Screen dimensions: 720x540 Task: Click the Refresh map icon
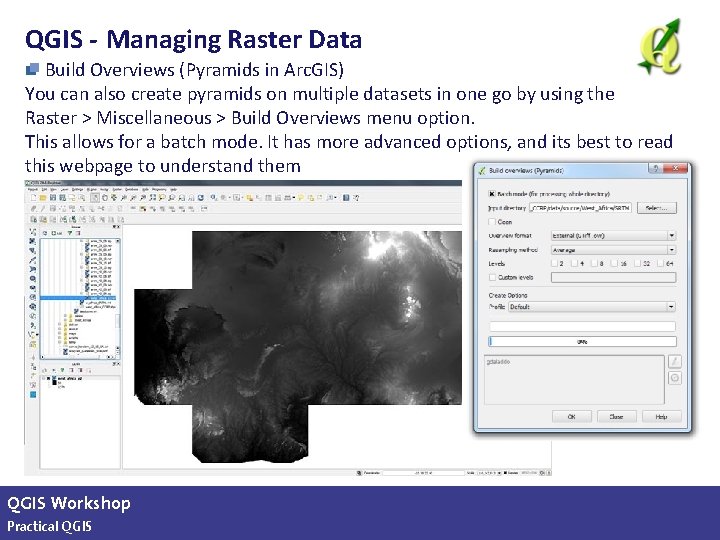click(x=201, y=198)
